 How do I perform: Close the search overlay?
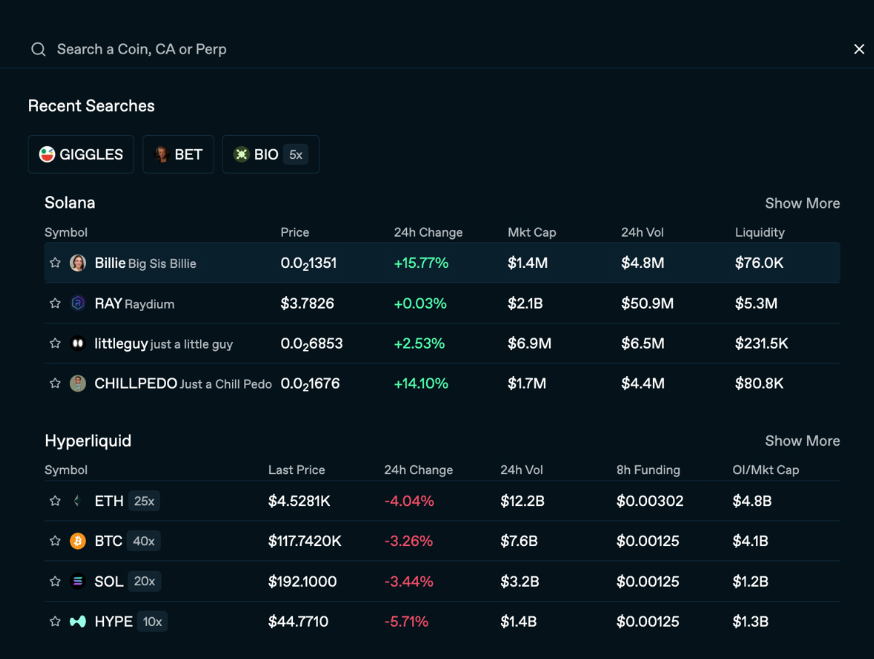click(x=858, y=49)
